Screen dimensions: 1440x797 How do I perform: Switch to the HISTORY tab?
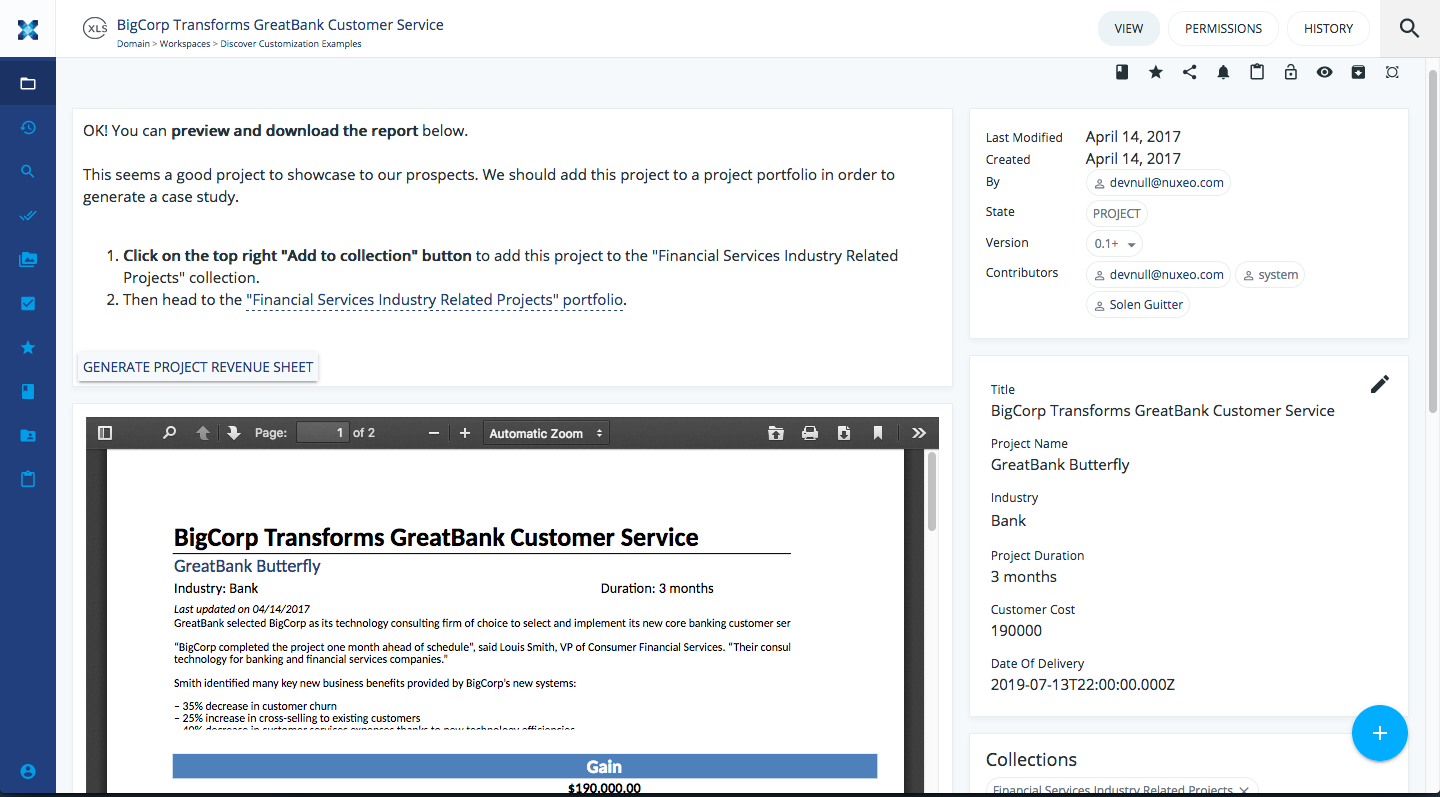(1328, 28)
